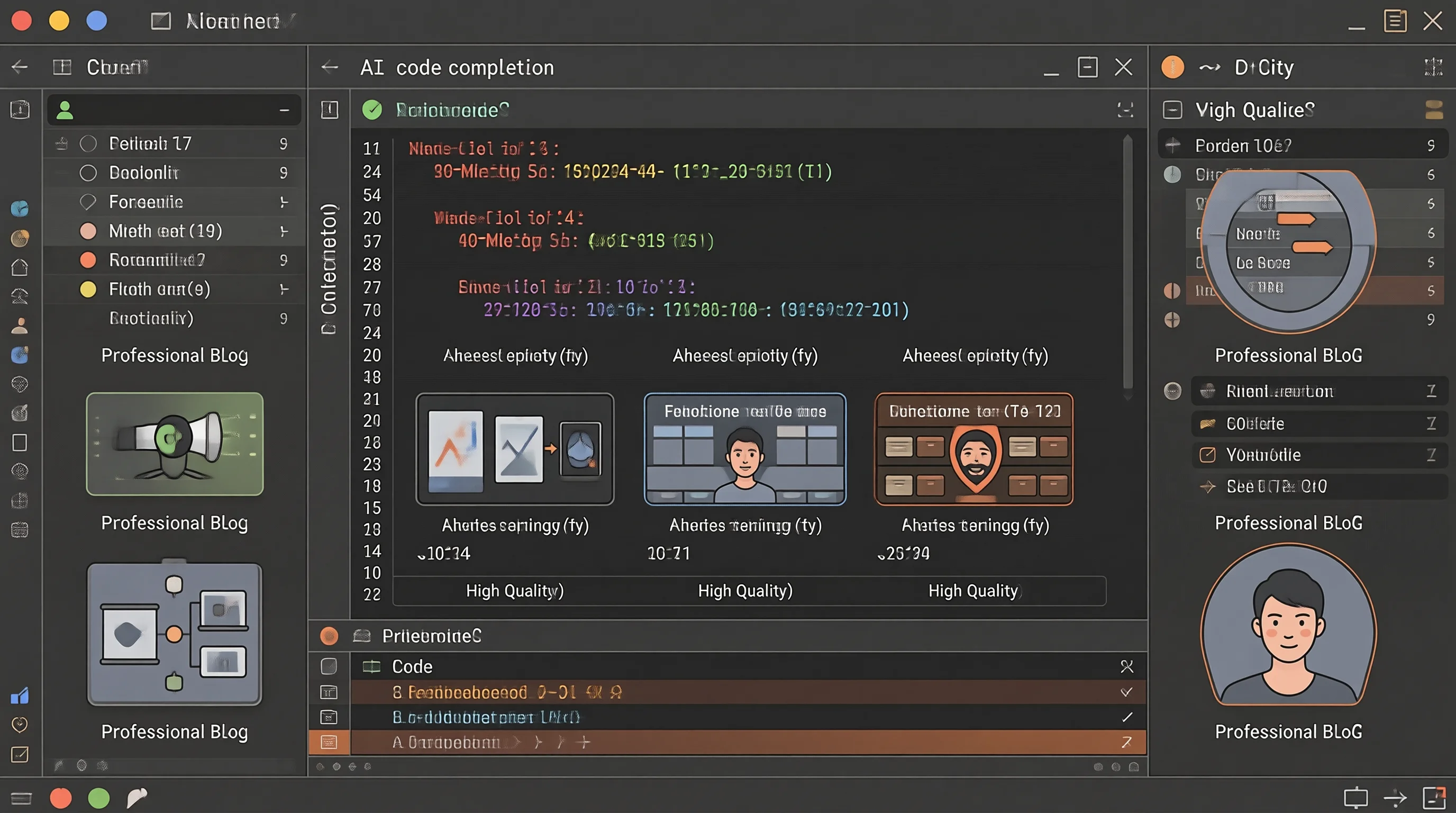Open the blue bar chart icon in the left sidebar
The height and width of the screenshot is (813, 1456).
(x=20, y=695)
